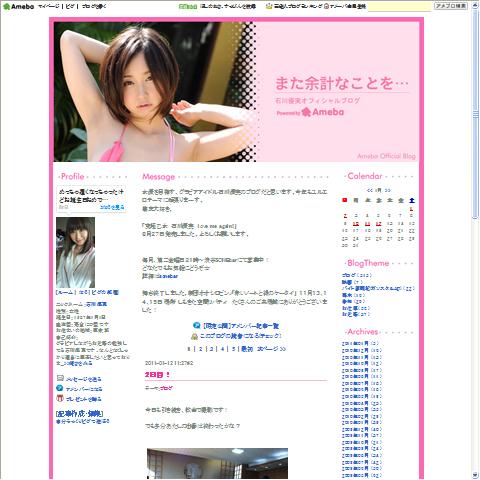This screenshot has width=480, height=480.
Task: Focus the Ameblo search input field
Action: [399, 6]
